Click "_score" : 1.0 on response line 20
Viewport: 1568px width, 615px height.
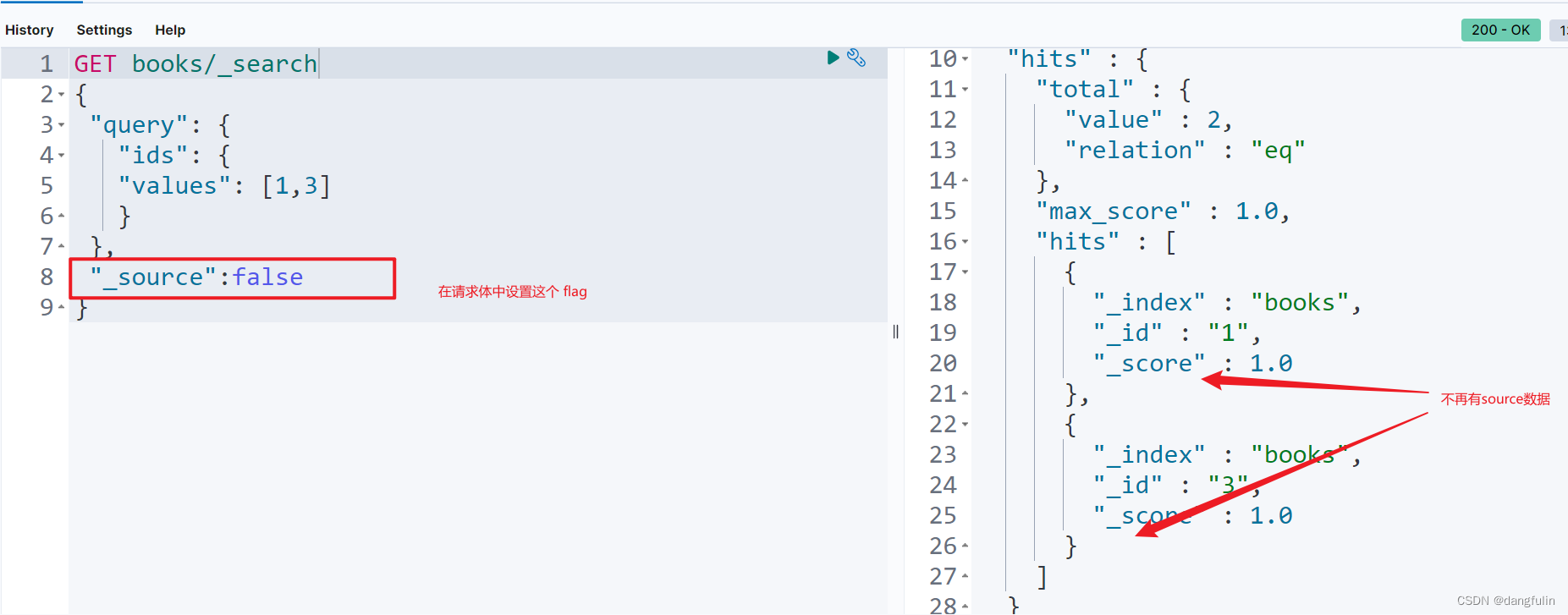click(x=1192, y=364)
